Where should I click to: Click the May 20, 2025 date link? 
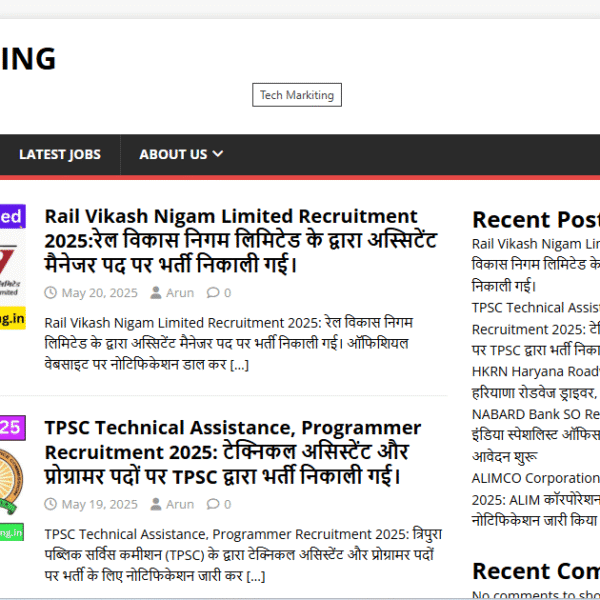click(x=99, y=293)
